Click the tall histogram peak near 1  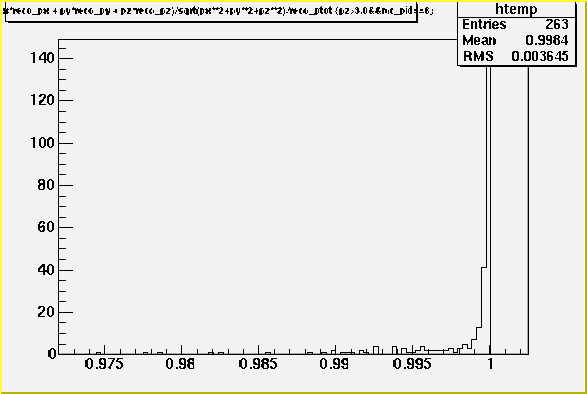point(488,210)
